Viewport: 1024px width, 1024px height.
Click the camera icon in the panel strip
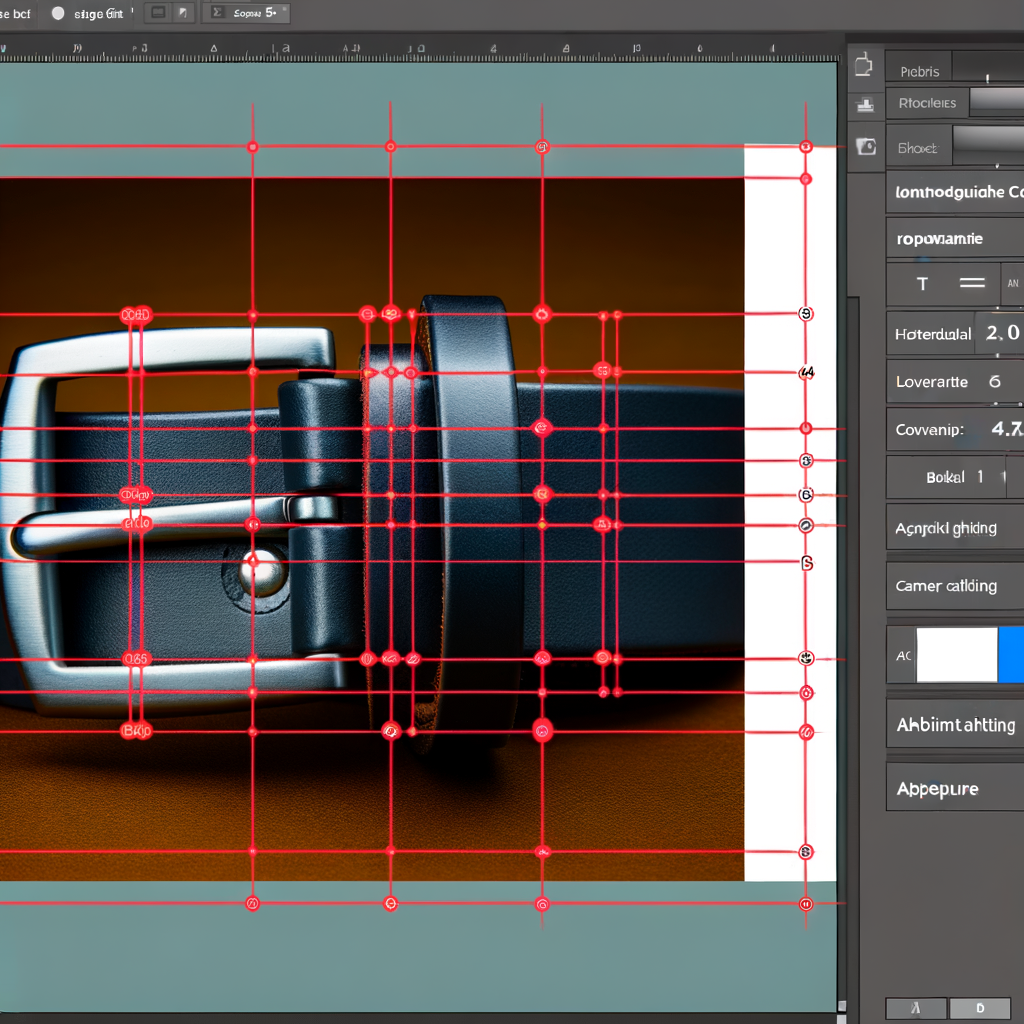pyautogui.click(x=866, y=146)
